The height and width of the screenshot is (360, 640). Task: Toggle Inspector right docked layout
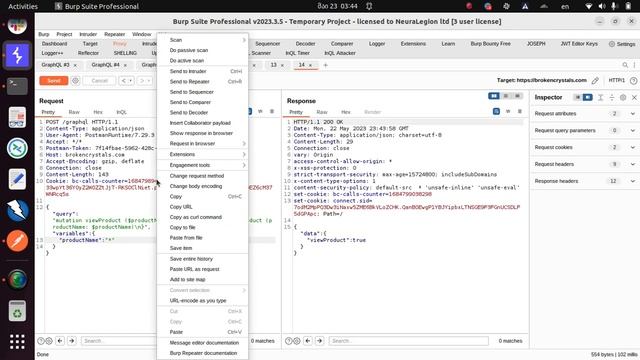(587, 97)
